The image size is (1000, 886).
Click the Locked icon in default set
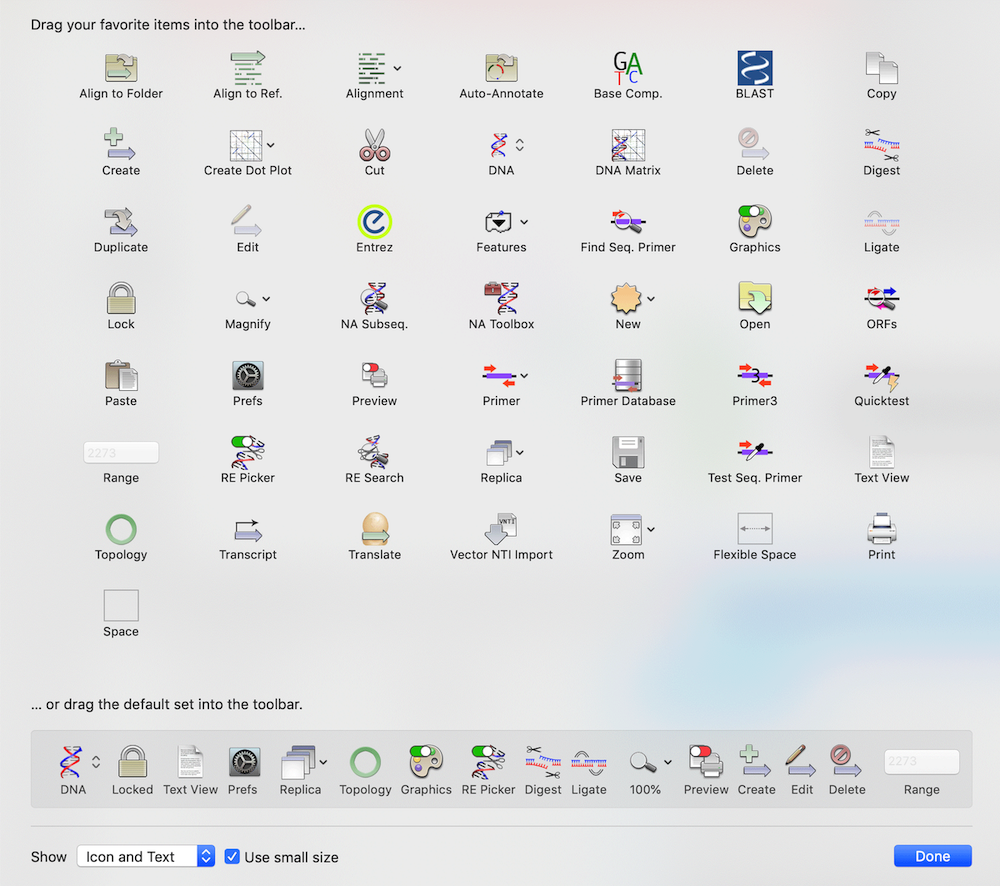(x=133, y=762)
